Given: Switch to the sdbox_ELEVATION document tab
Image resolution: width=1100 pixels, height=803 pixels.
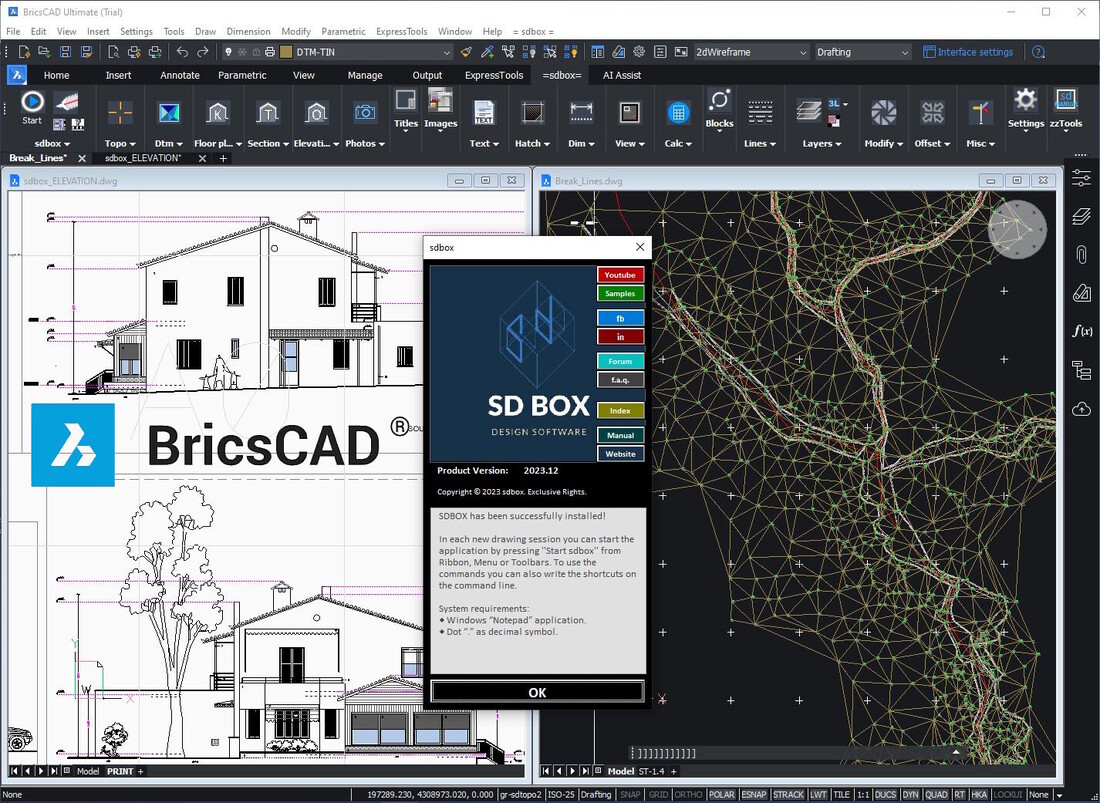Looking at the screenshot, I should 143,158.
